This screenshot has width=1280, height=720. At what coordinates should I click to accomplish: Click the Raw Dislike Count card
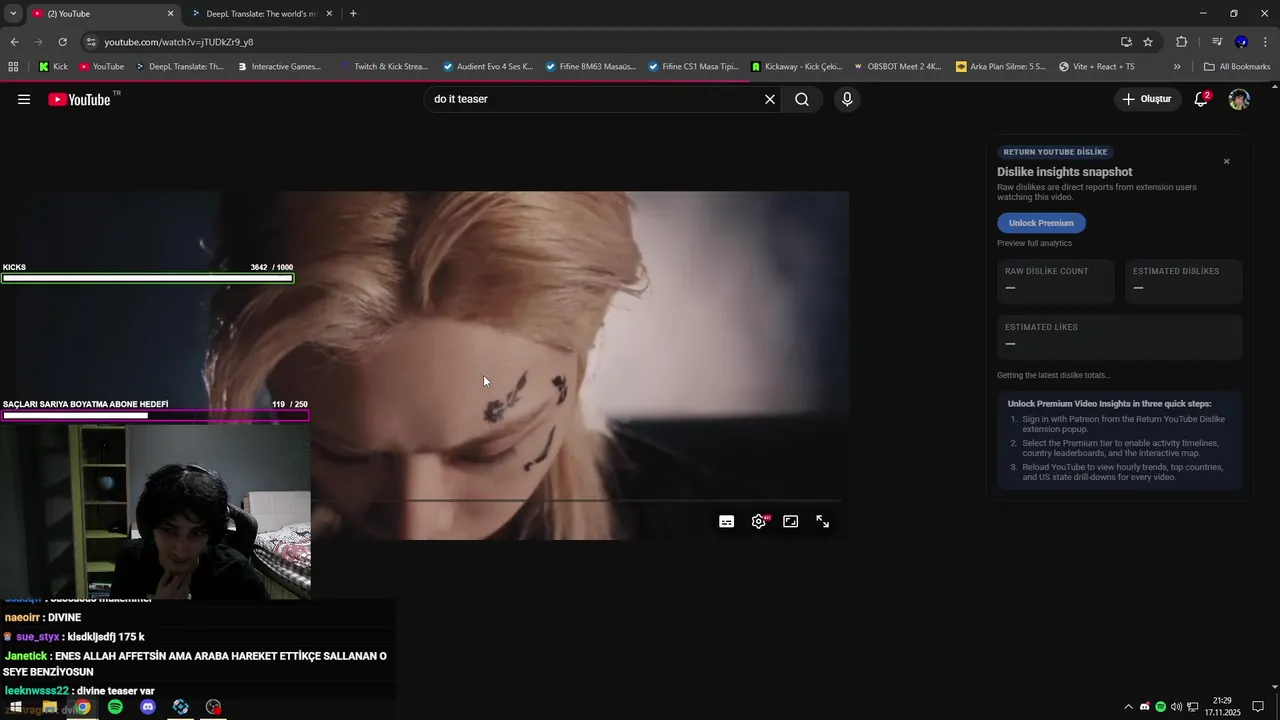[x=1056, y=281]
